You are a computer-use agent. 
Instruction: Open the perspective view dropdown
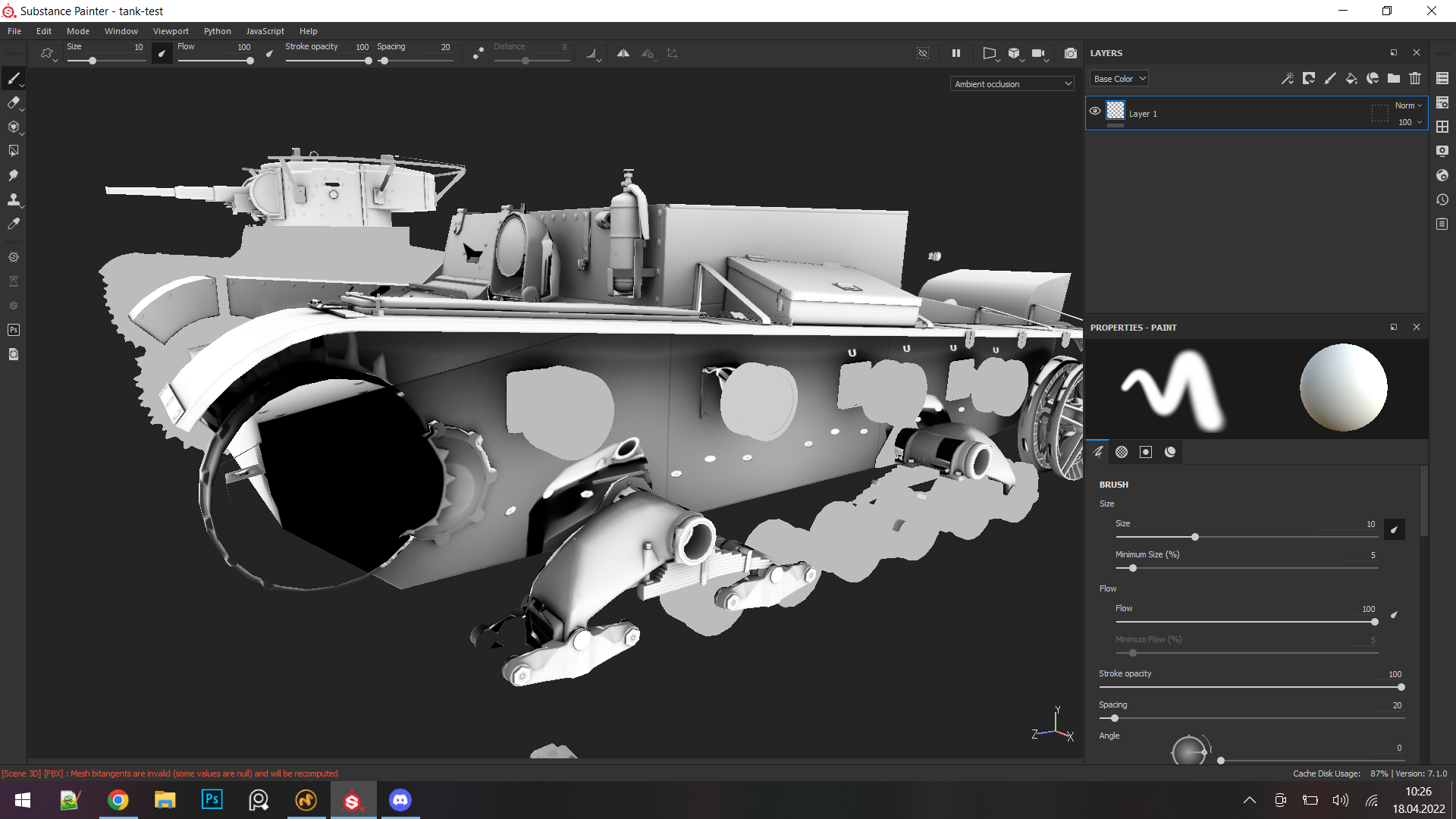point(990,54)
